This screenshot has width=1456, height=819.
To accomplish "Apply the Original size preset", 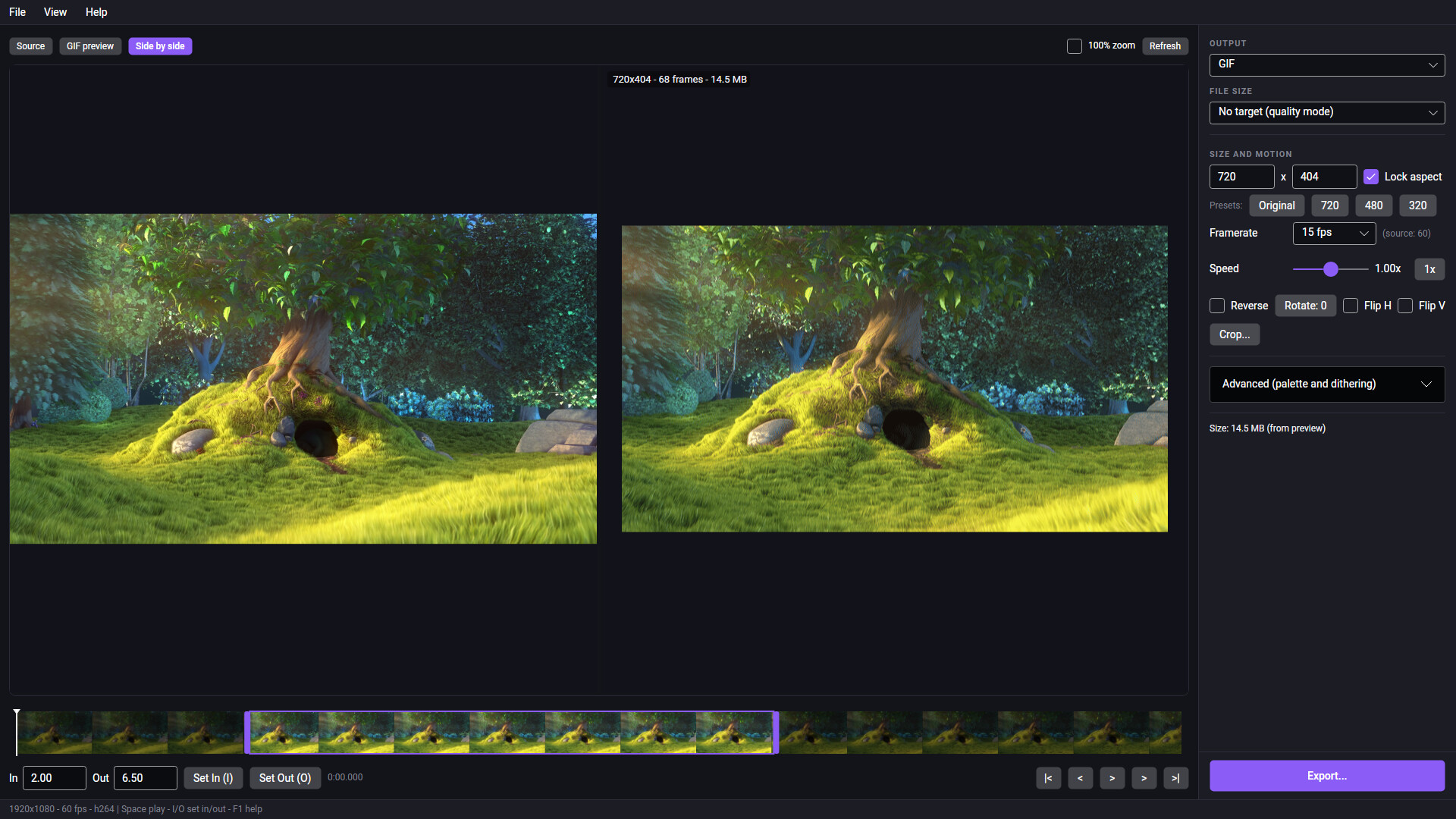I will coord(1277,206).
